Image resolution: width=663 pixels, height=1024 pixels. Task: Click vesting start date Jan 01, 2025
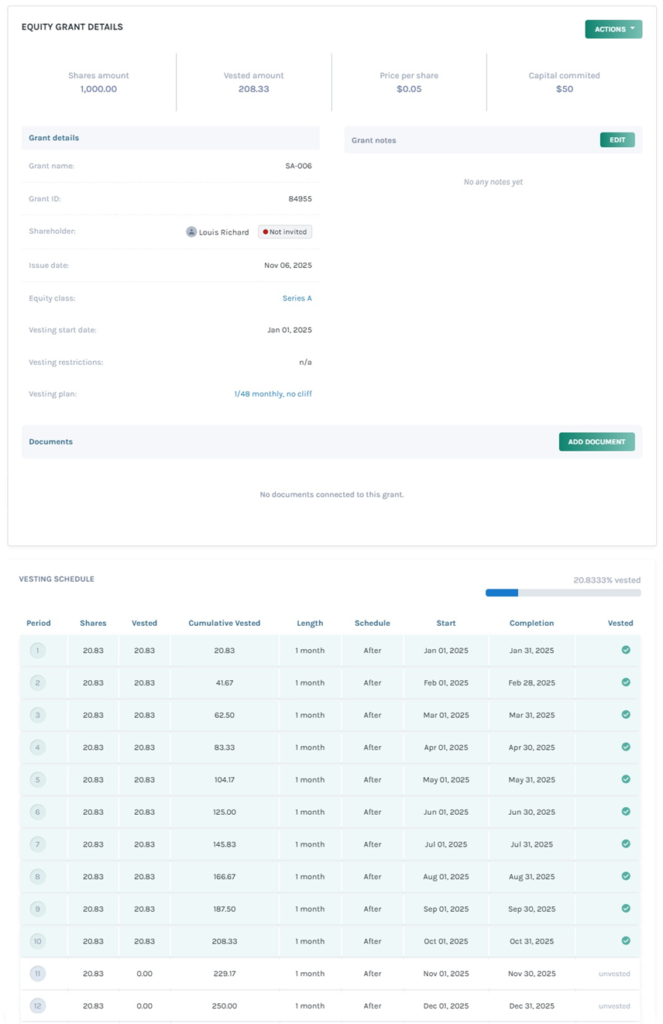(289, 330)
